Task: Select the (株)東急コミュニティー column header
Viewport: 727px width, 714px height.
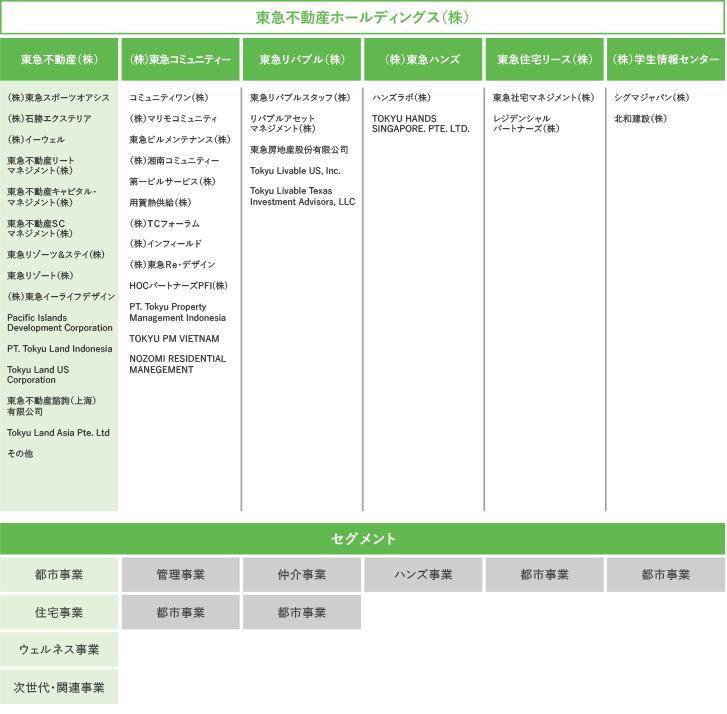Action: [180, 59]
